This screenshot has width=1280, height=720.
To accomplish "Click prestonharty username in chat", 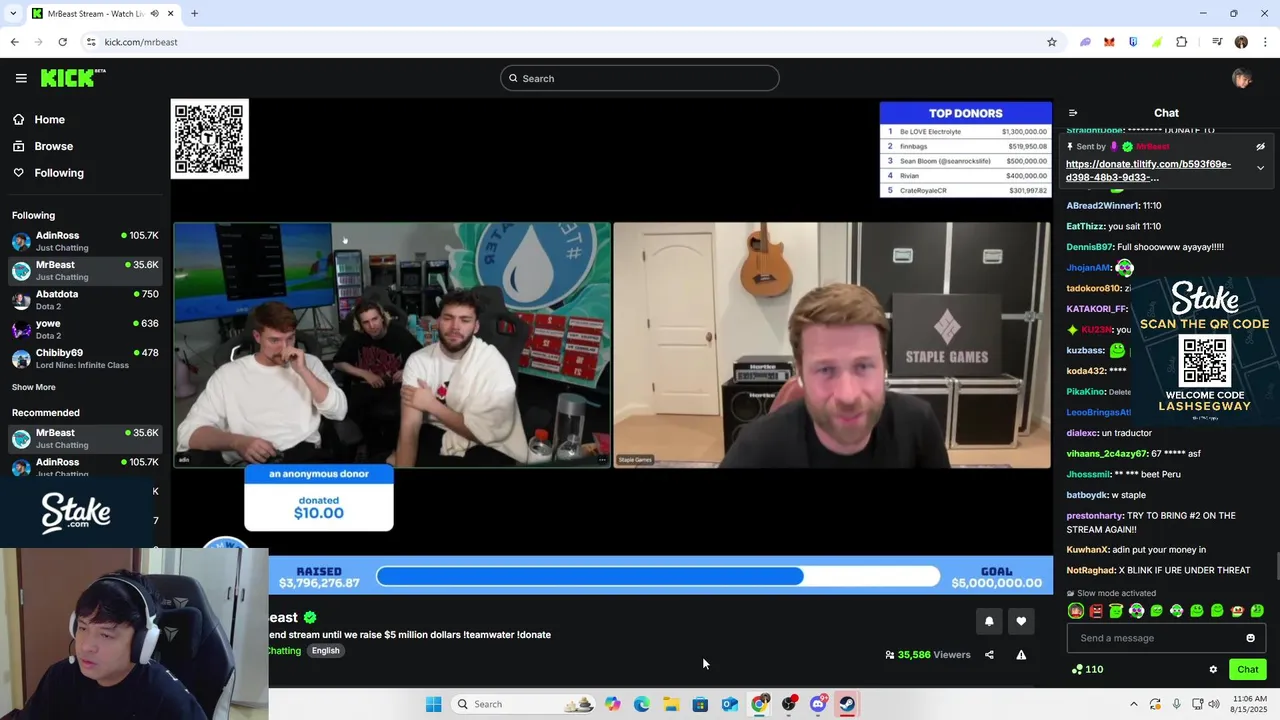I will (1095, 516).
